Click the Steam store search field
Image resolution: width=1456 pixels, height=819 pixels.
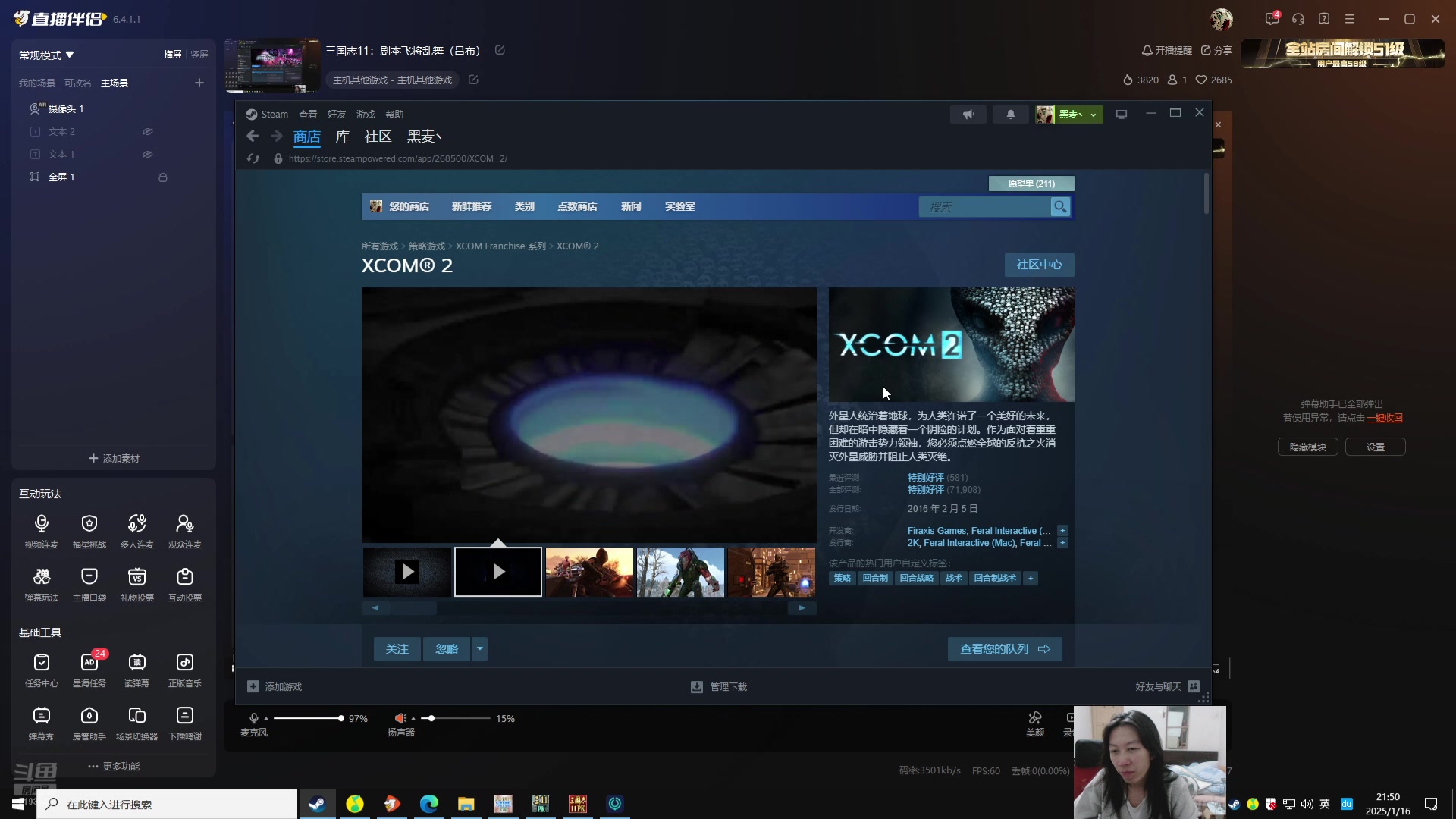(984, 206)
